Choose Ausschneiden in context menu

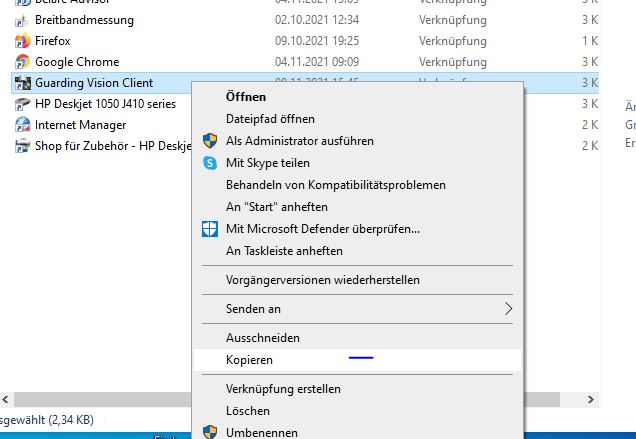[357, 338]
